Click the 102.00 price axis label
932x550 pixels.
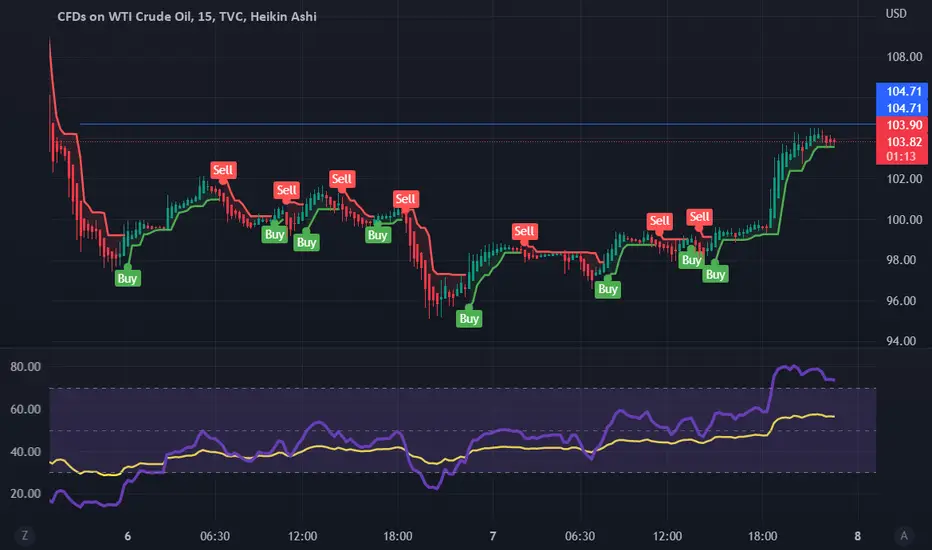point(904,178)
